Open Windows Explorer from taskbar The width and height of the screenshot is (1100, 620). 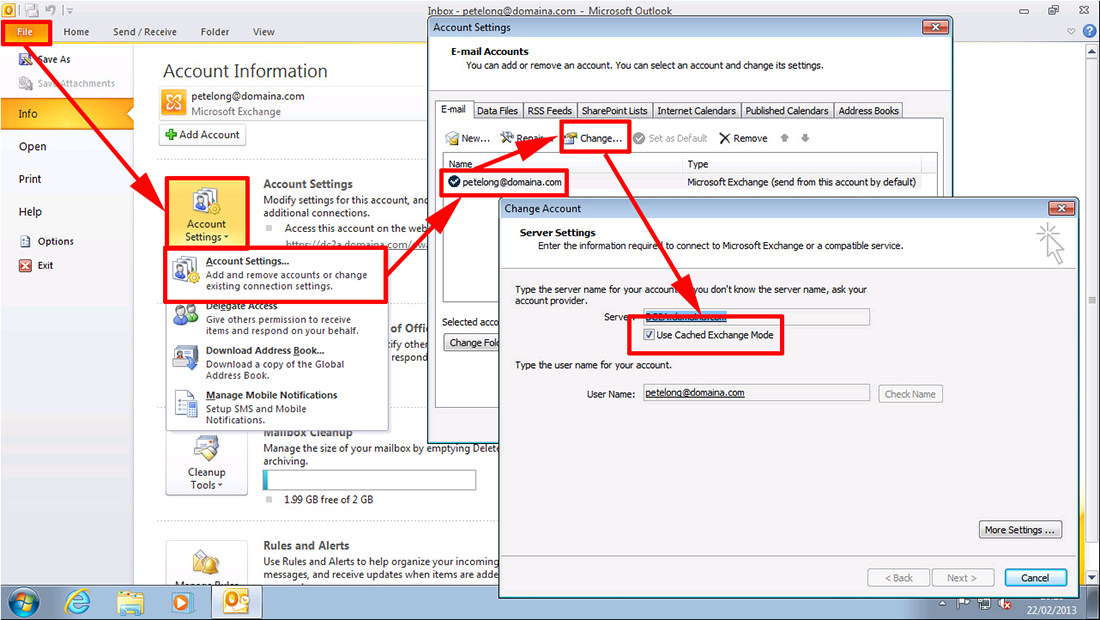[x=130, y=602]
